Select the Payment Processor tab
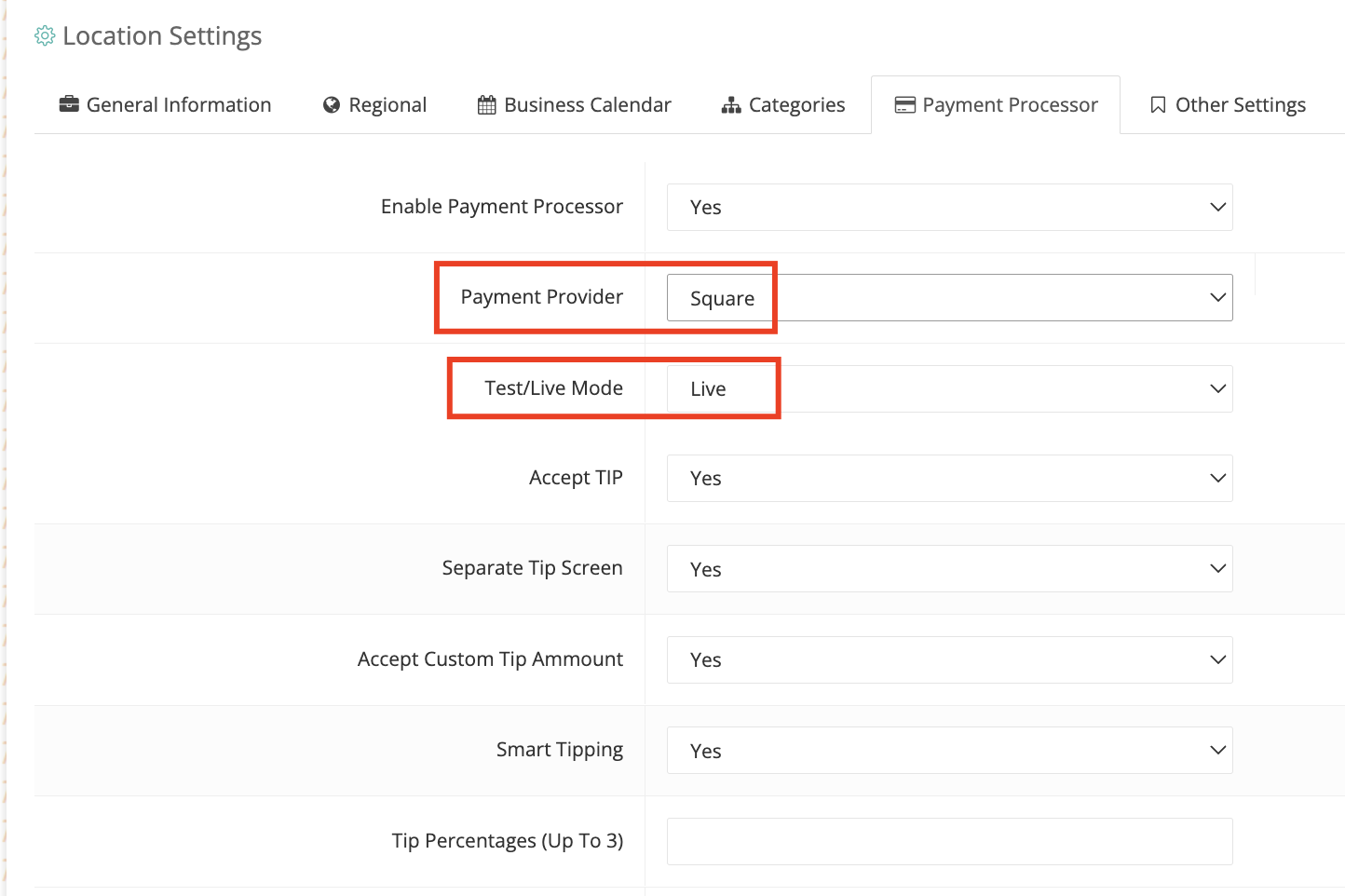Viewport: 1345px width, 896px height. coord(996,105)
